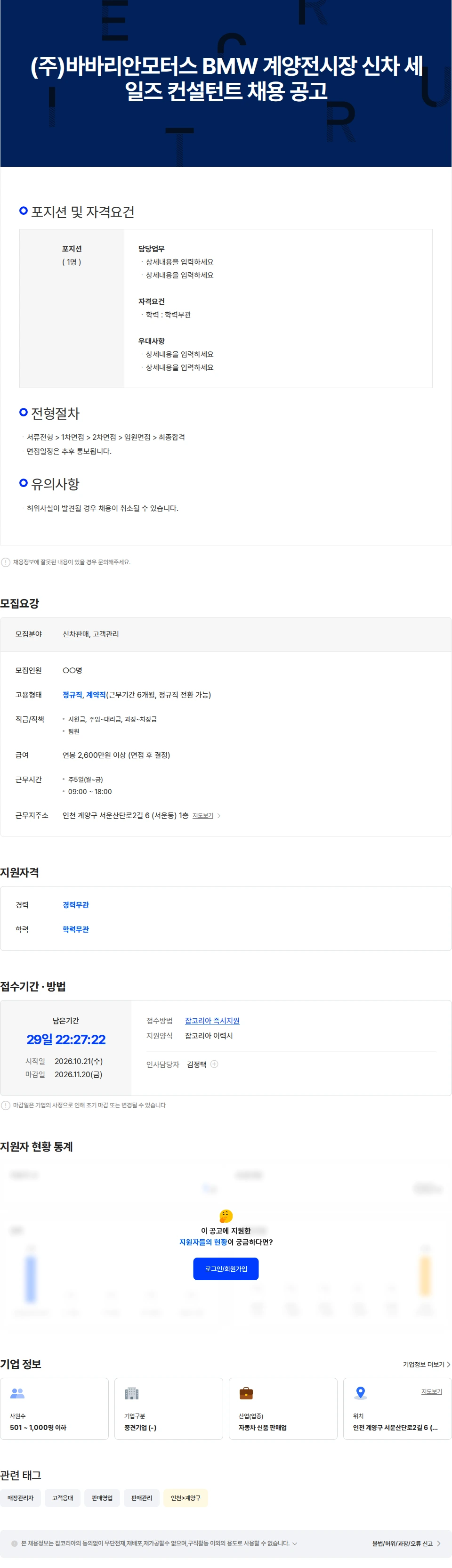Select the 판매영업 tag
The height and width of the screenshot is (1568, 452).
coord(102,1498)
